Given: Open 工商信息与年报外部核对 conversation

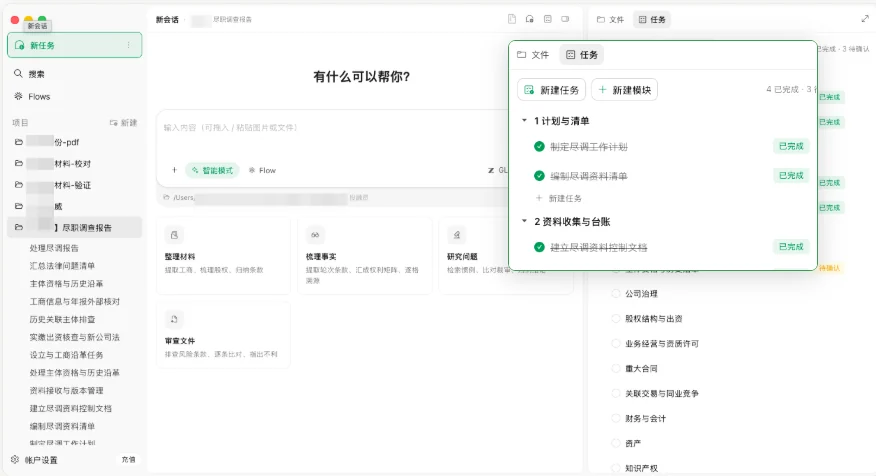Looking at the screenshot, I should [x=74, y=301].
